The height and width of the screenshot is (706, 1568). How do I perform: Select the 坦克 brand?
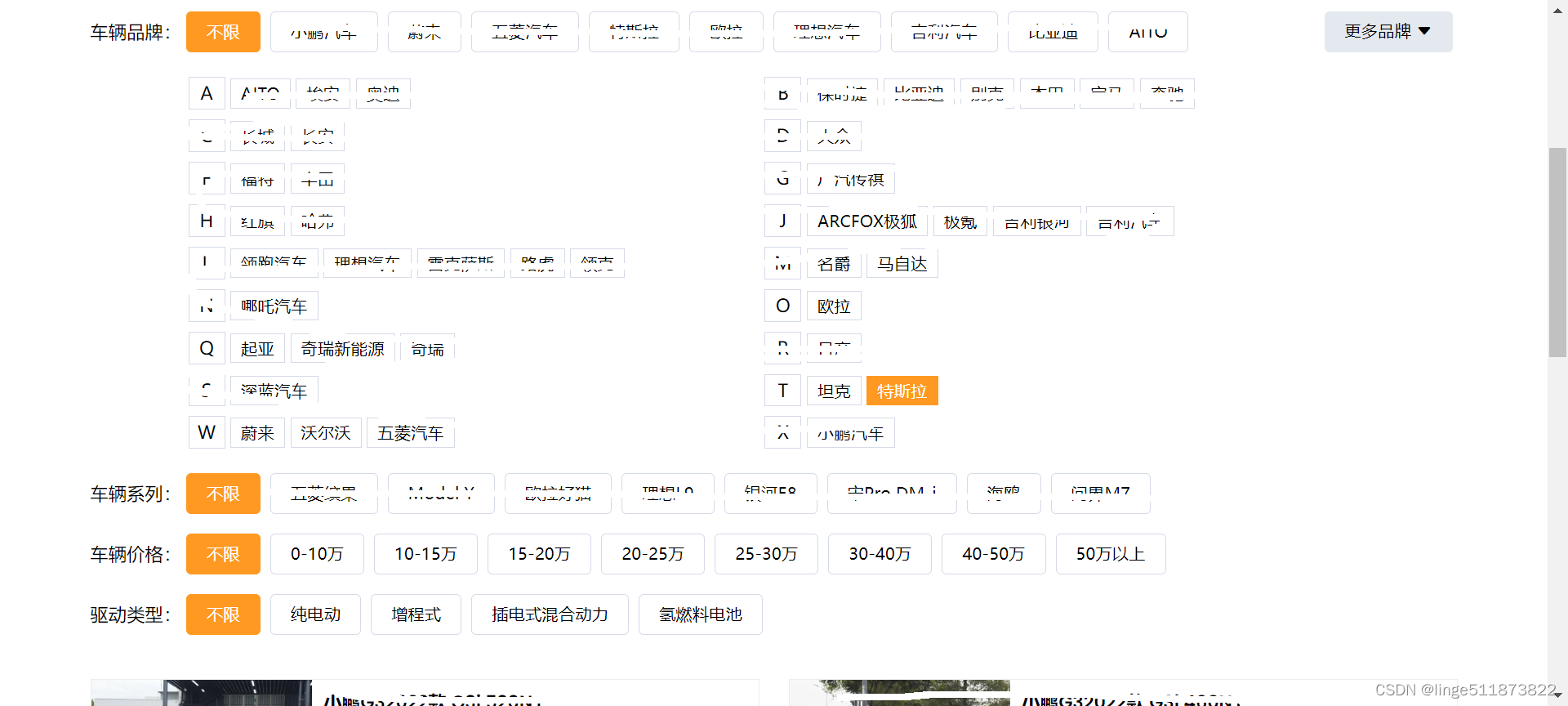[x=834, y=391]
